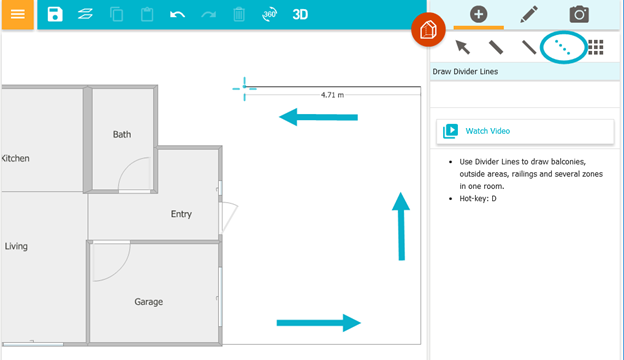Viewport: 624px width, 360px height.
Task: Open the 360 degree view
Action: pos(269,14)
